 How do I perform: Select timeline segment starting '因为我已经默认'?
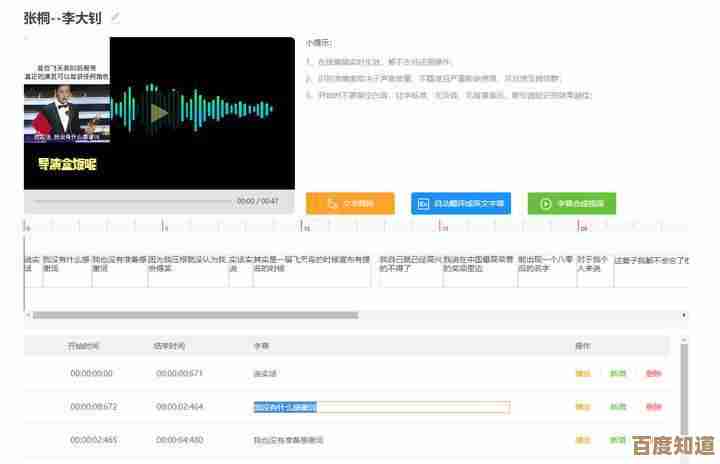pos(188,271)
